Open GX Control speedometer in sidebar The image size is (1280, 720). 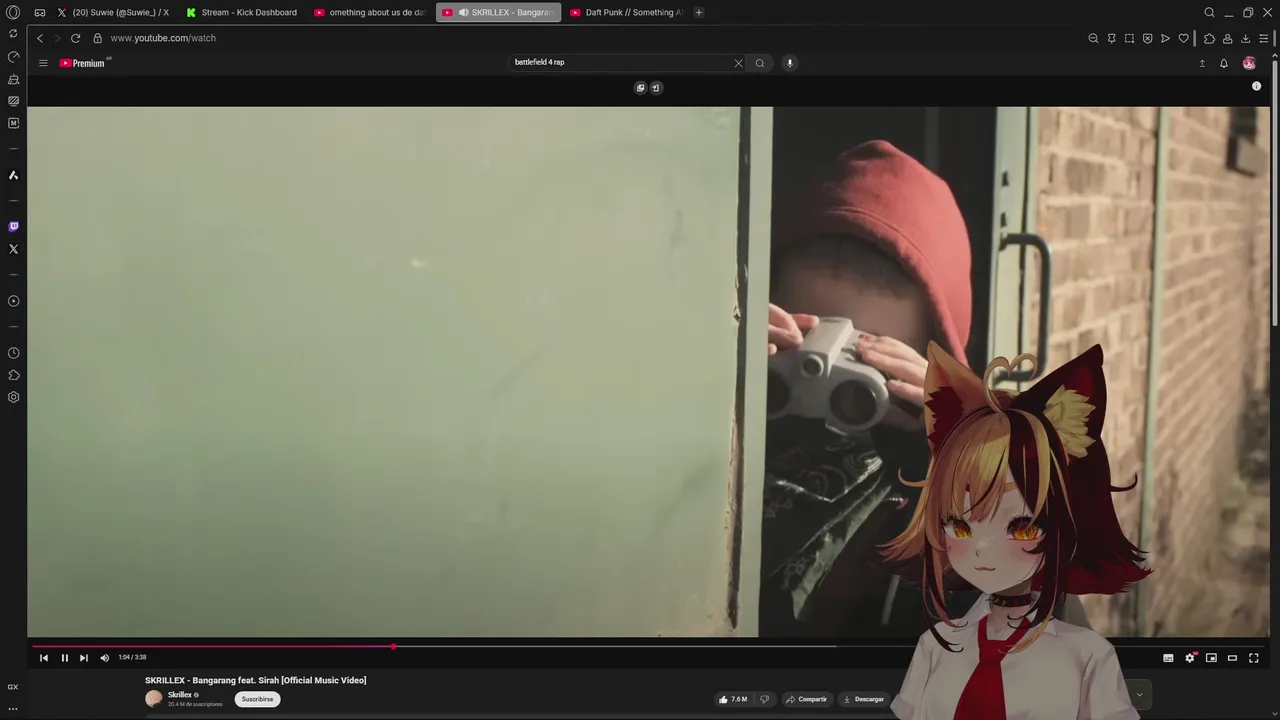13,57
